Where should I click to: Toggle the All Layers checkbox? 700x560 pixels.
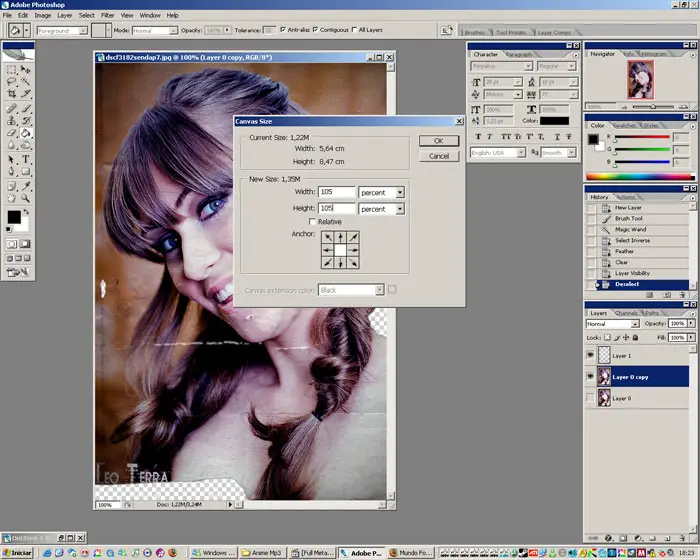point(354,30)
